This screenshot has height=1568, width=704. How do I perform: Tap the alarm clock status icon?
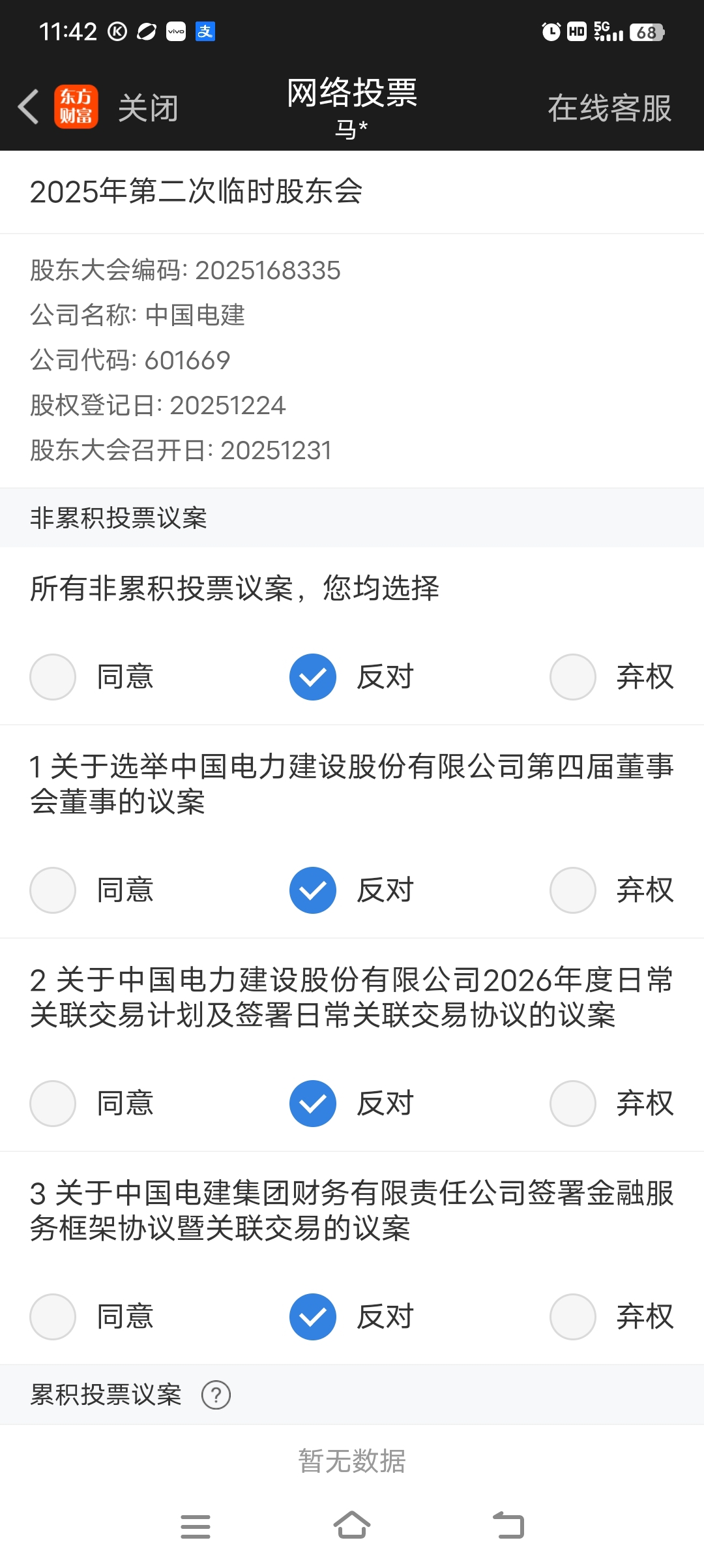click(x=551, y=31)
